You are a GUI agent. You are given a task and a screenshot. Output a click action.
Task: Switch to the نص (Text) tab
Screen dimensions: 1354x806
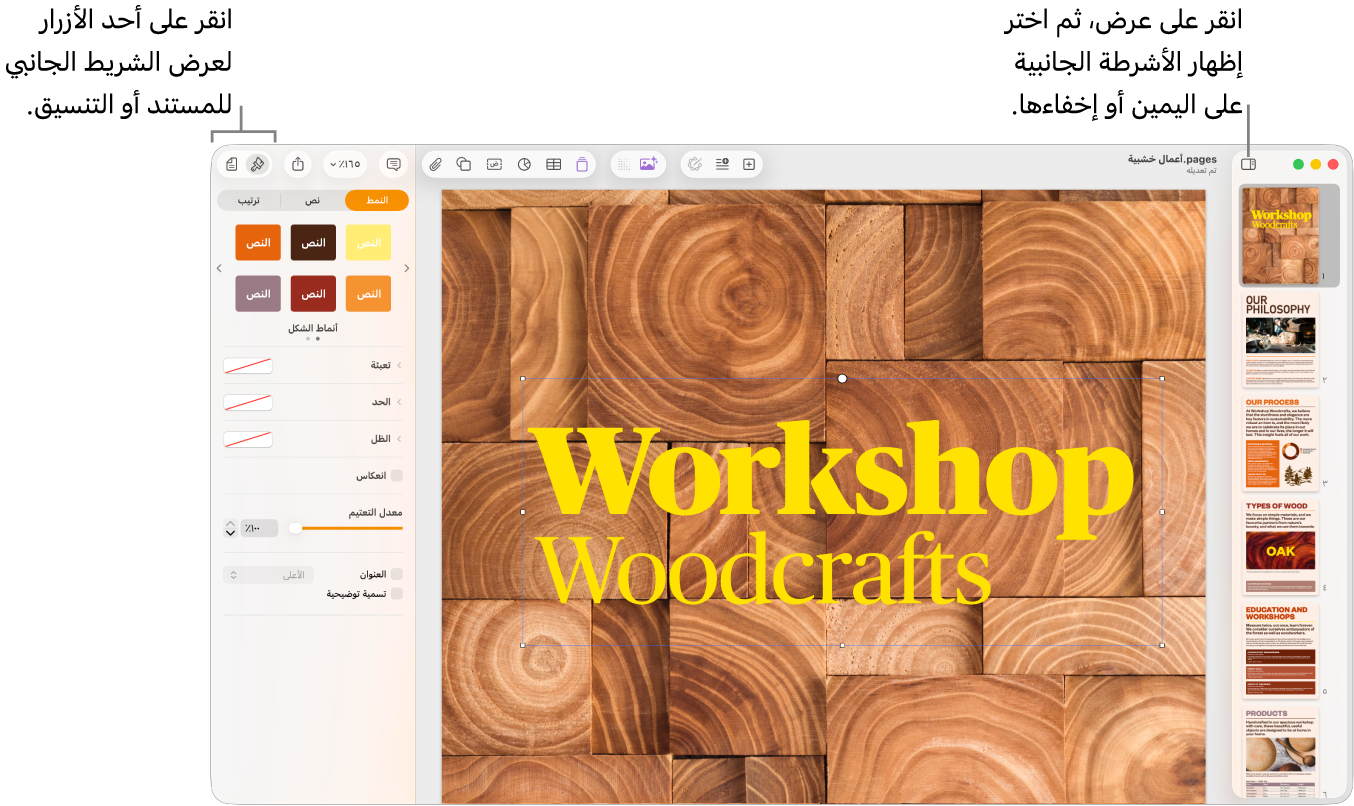coord(313,201)
